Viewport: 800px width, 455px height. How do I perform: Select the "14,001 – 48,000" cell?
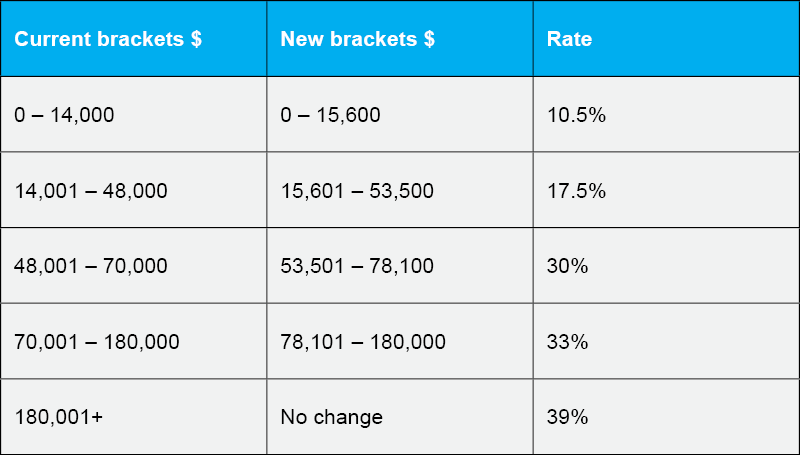tap(91, 191)
